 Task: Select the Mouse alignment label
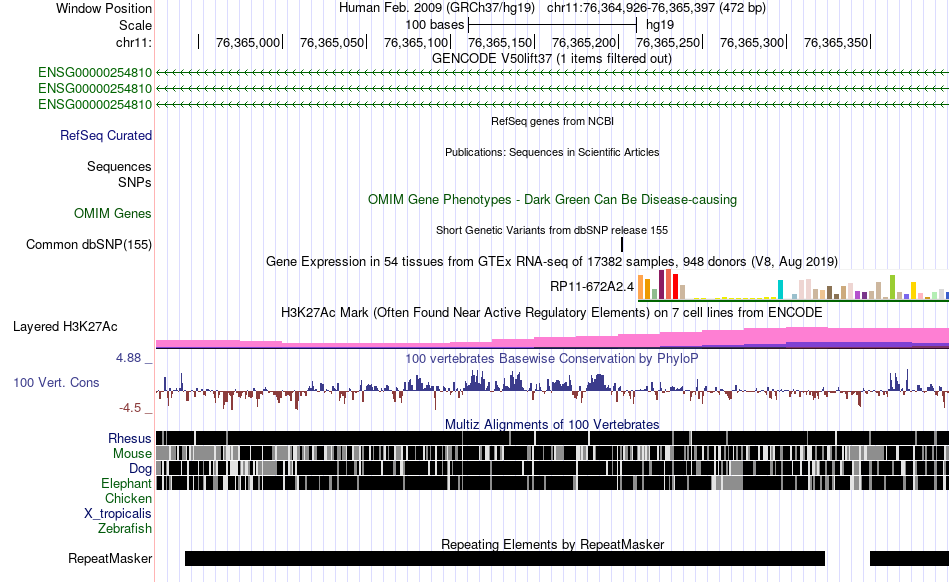pos(132,454)
